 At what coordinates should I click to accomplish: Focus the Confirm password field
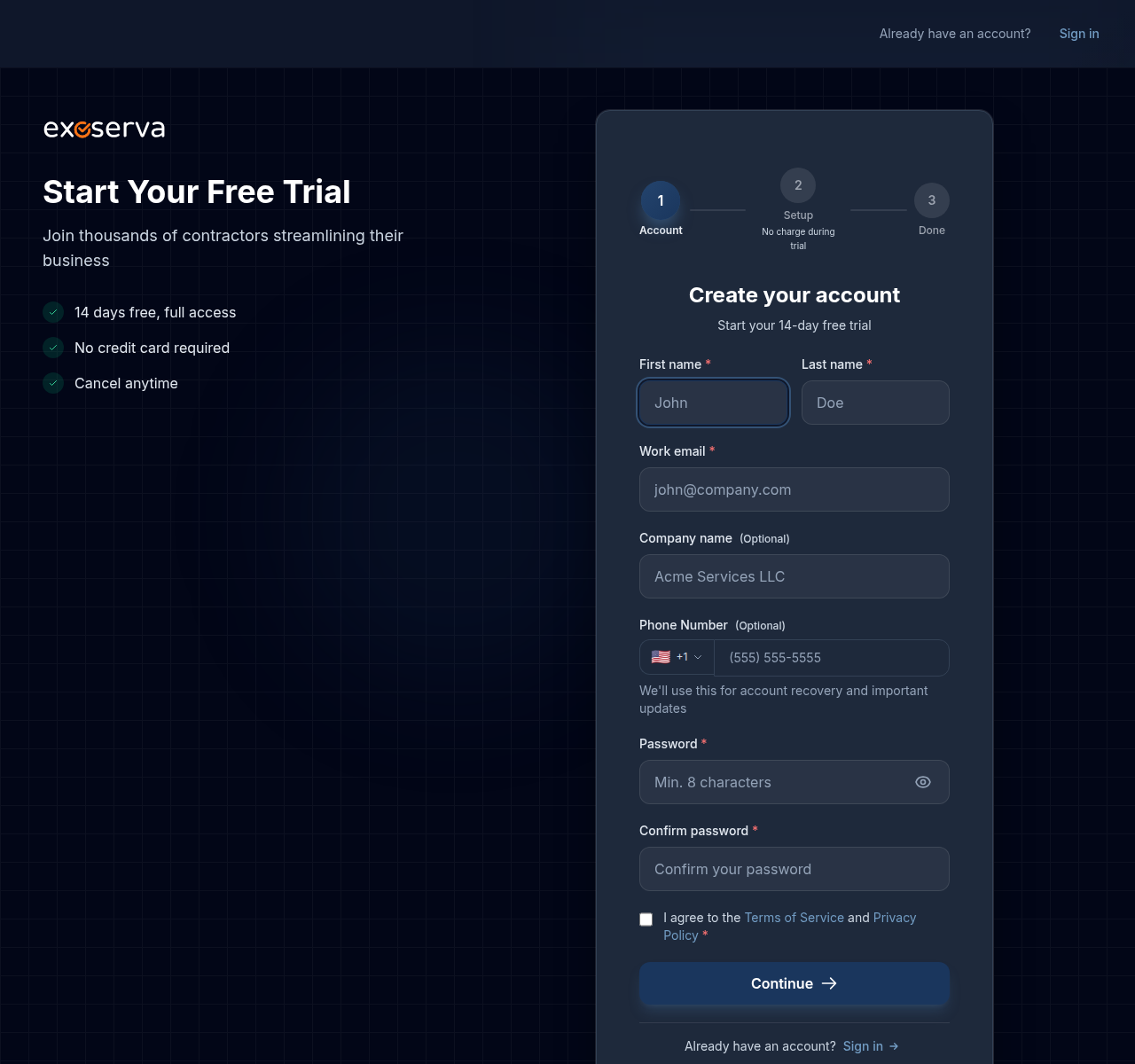pos(794,869)
